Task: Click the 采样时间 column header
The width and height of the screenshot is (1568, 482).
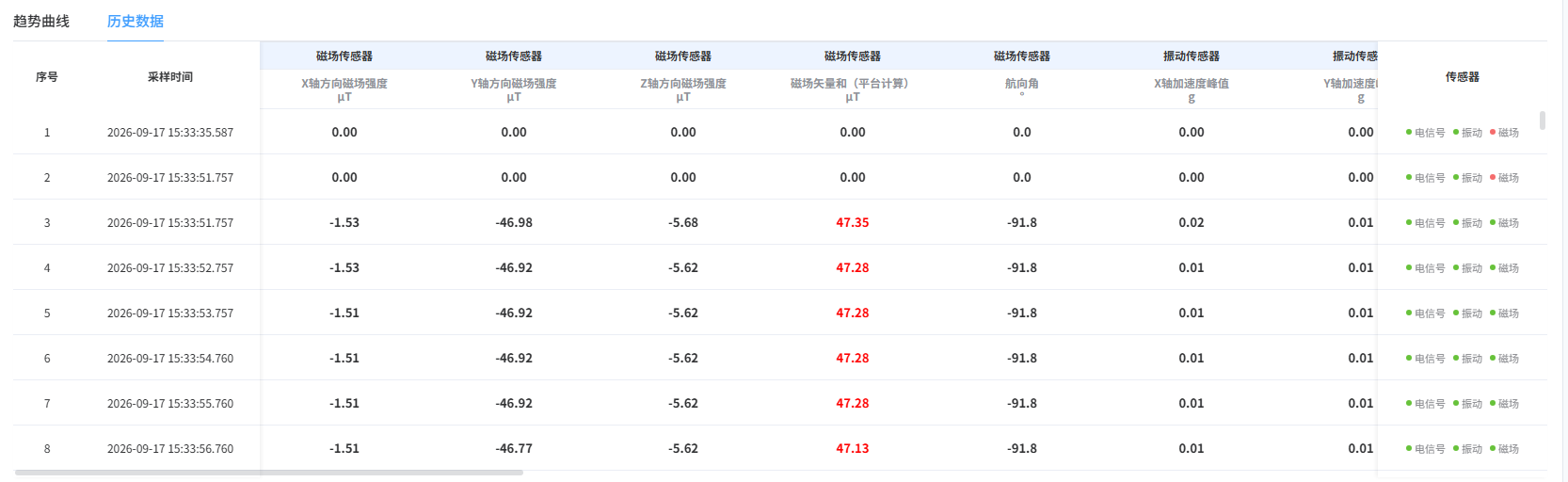Action: [170, 77]
